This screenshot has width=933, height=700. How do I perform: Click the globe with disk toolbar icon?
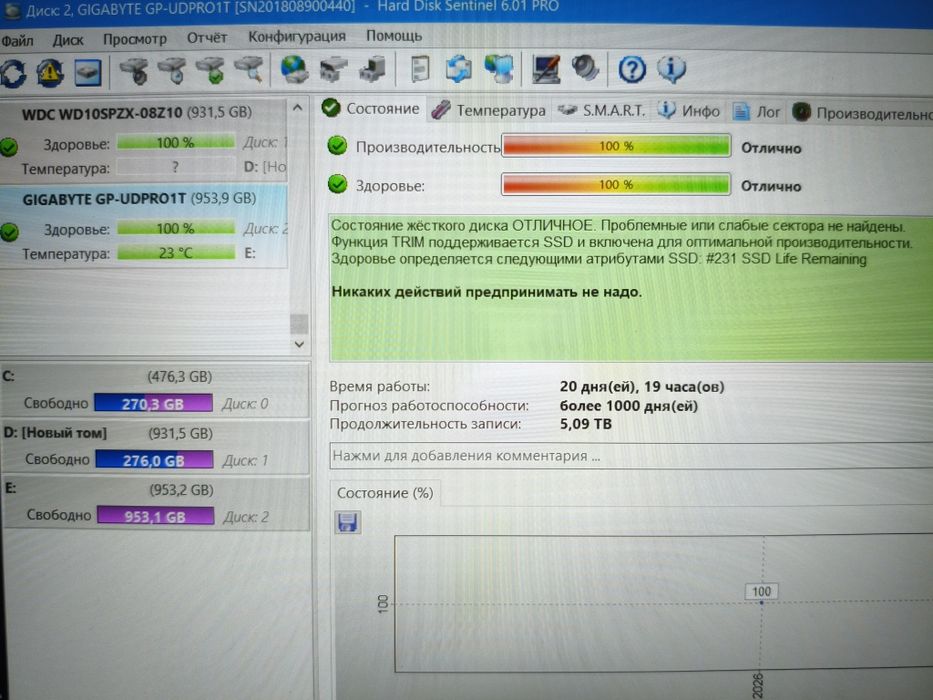[294, 69]
